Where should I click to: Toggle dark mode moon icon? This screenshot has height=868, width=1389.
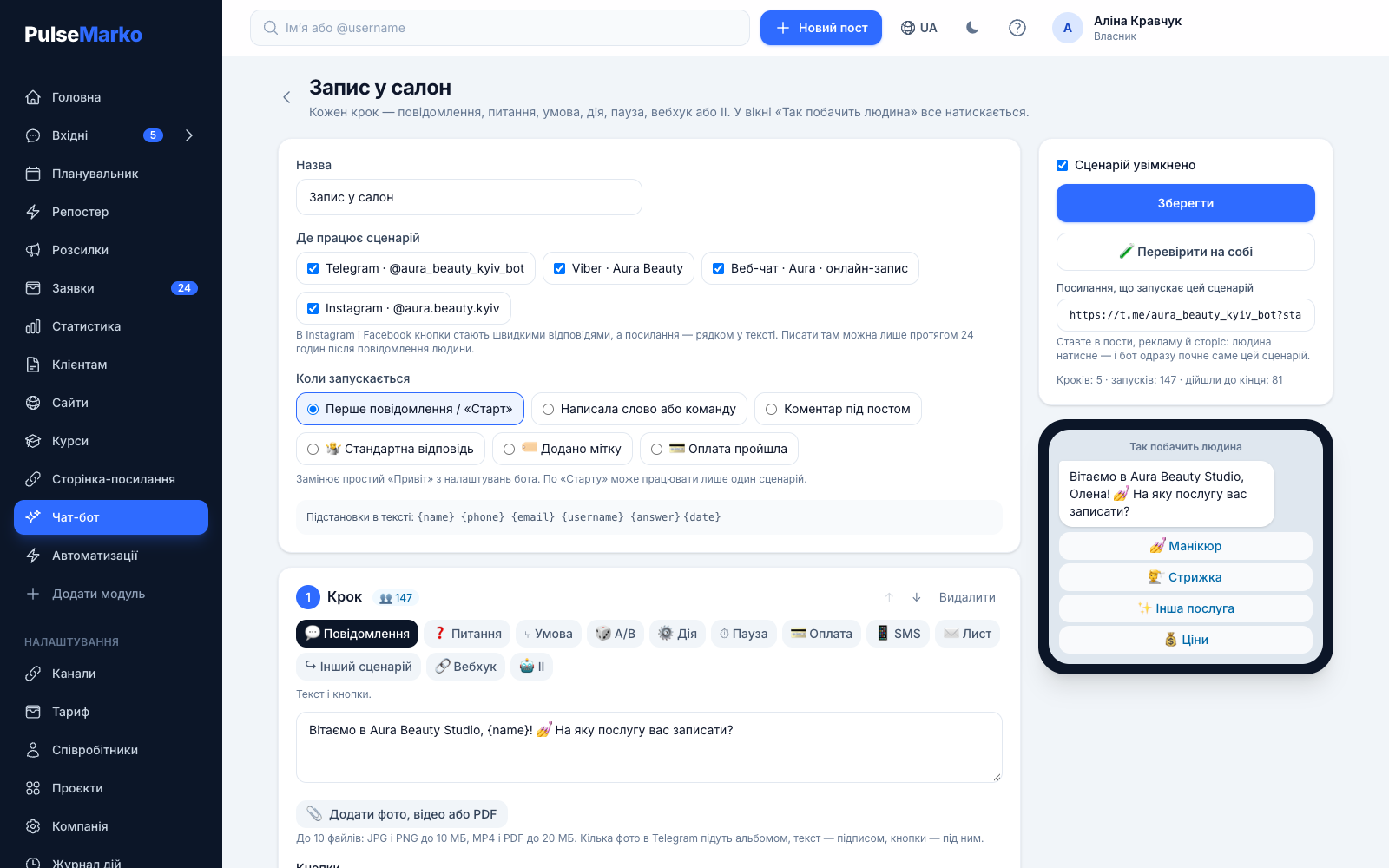[x=972, y=28]
